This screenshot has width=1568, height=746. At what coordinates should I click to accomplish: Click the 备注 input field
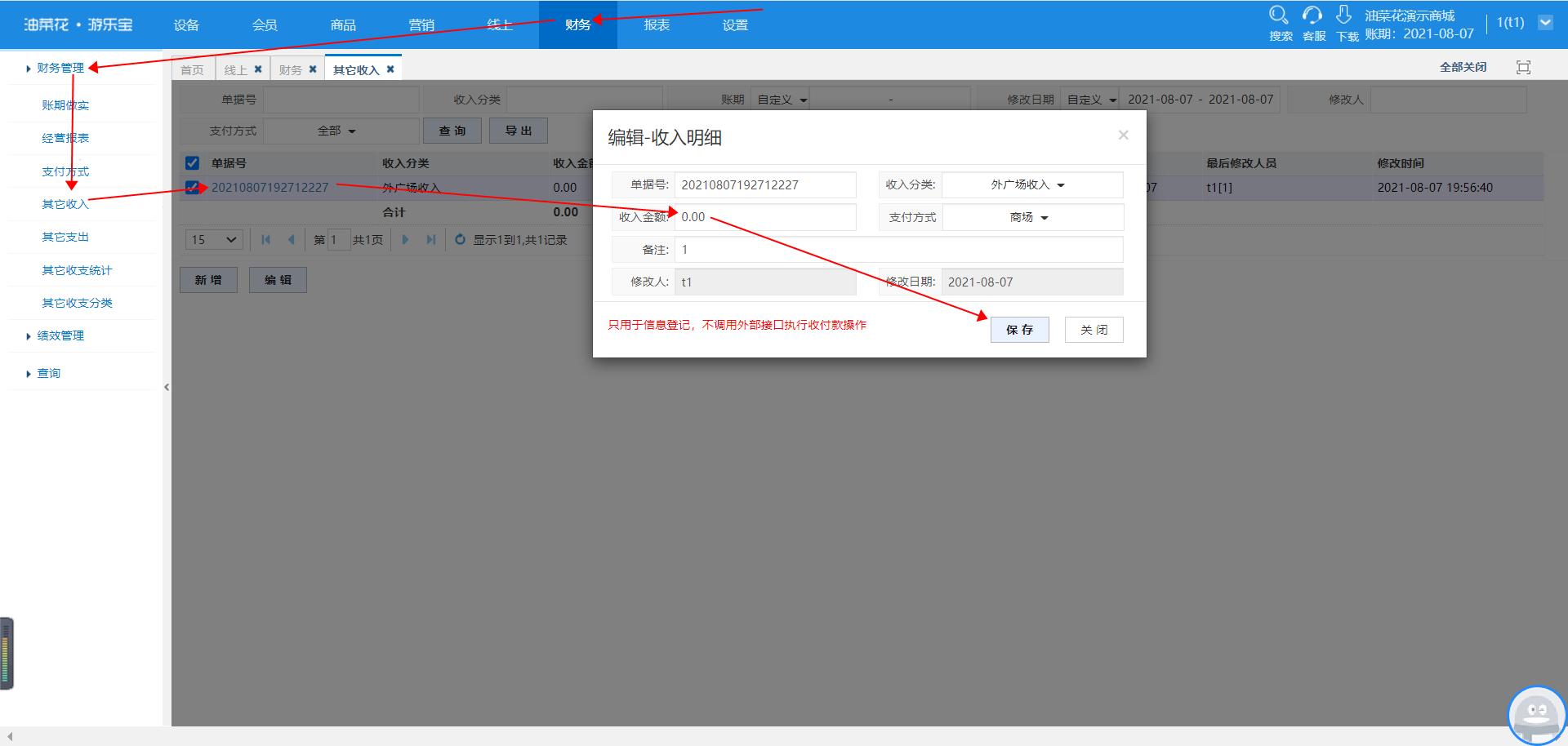(898, 250)
